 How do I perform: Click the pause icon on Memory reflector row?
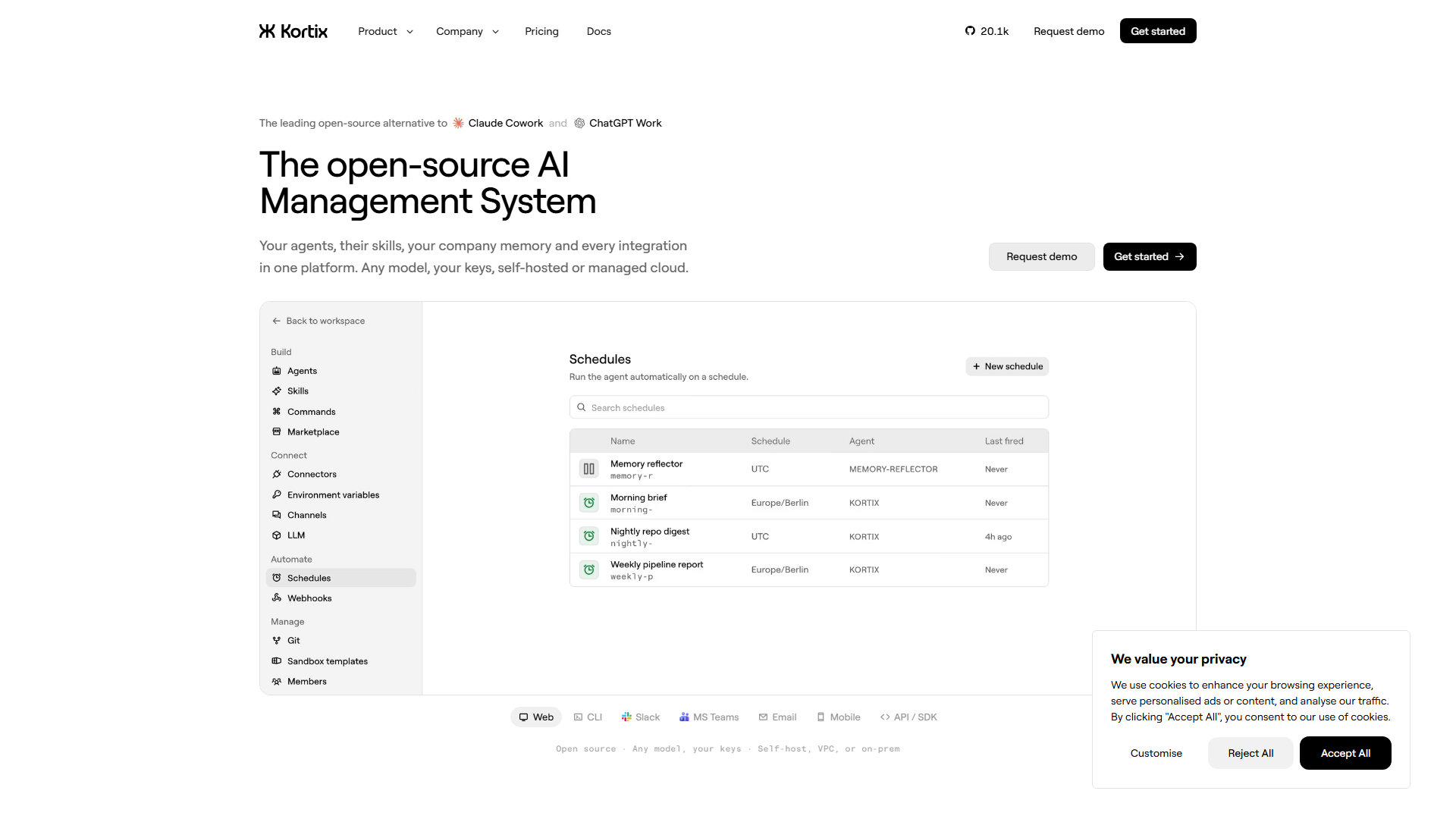pyautogui.click(x=589, y=469)
